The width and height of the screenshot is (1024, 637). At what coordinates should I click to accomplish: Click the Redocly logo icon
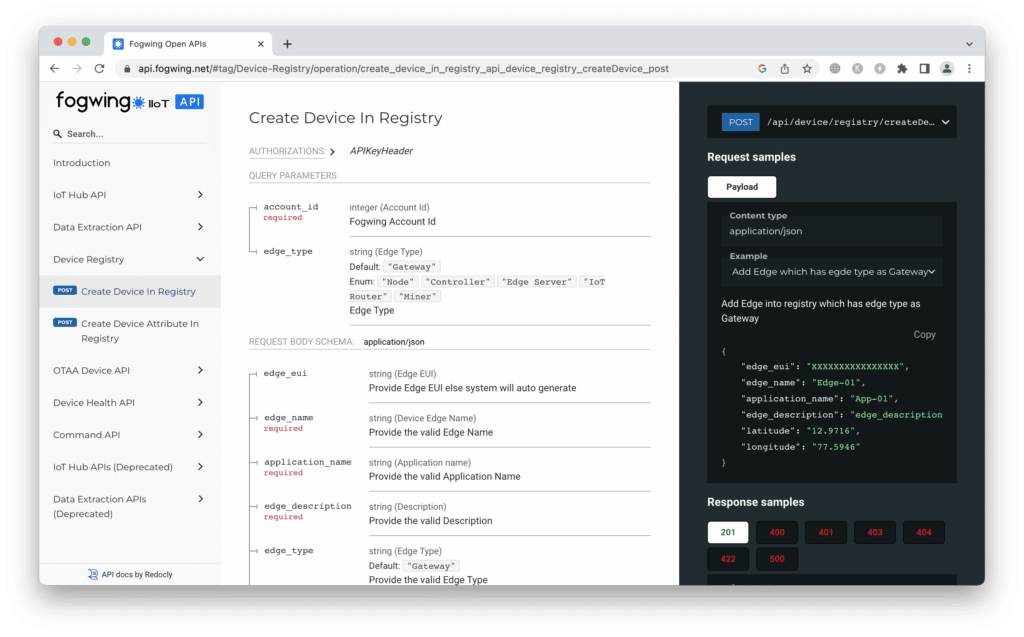[93, 574]
